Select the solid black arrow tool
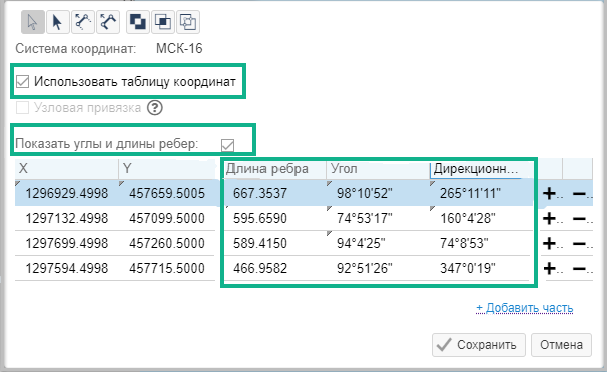The image size is (607, 372). [x=57, y=22]
